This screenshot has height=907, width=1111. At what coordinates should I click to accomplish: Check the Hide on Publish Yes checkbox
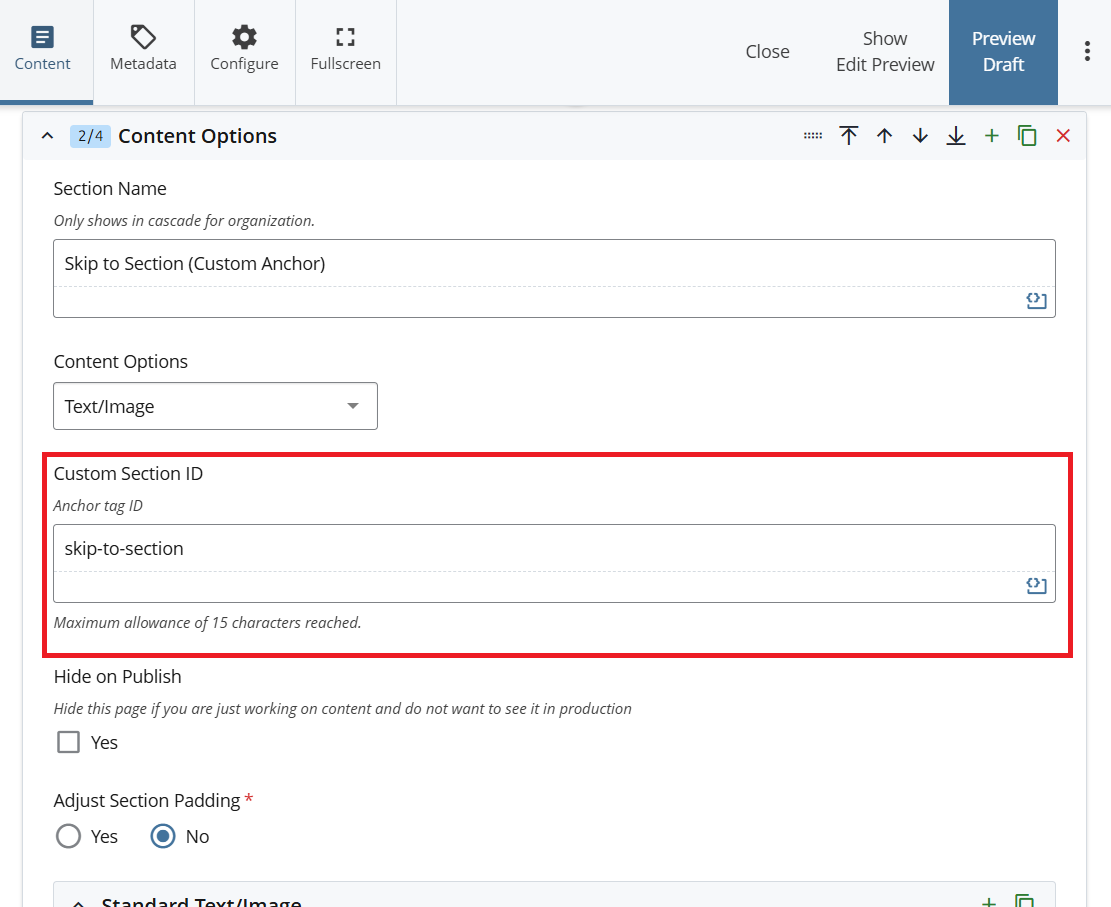click(x=69, y=742)
